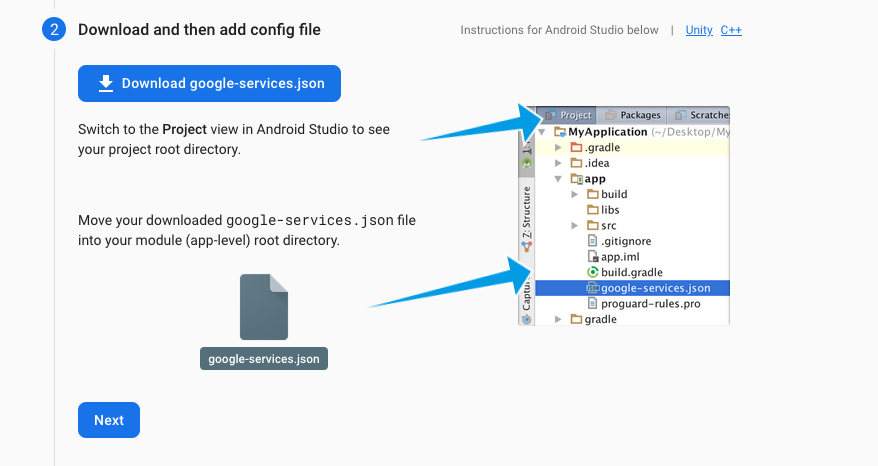Select the build folder name in the tree
Screen dimensions: 878x466
pos(614,194)
